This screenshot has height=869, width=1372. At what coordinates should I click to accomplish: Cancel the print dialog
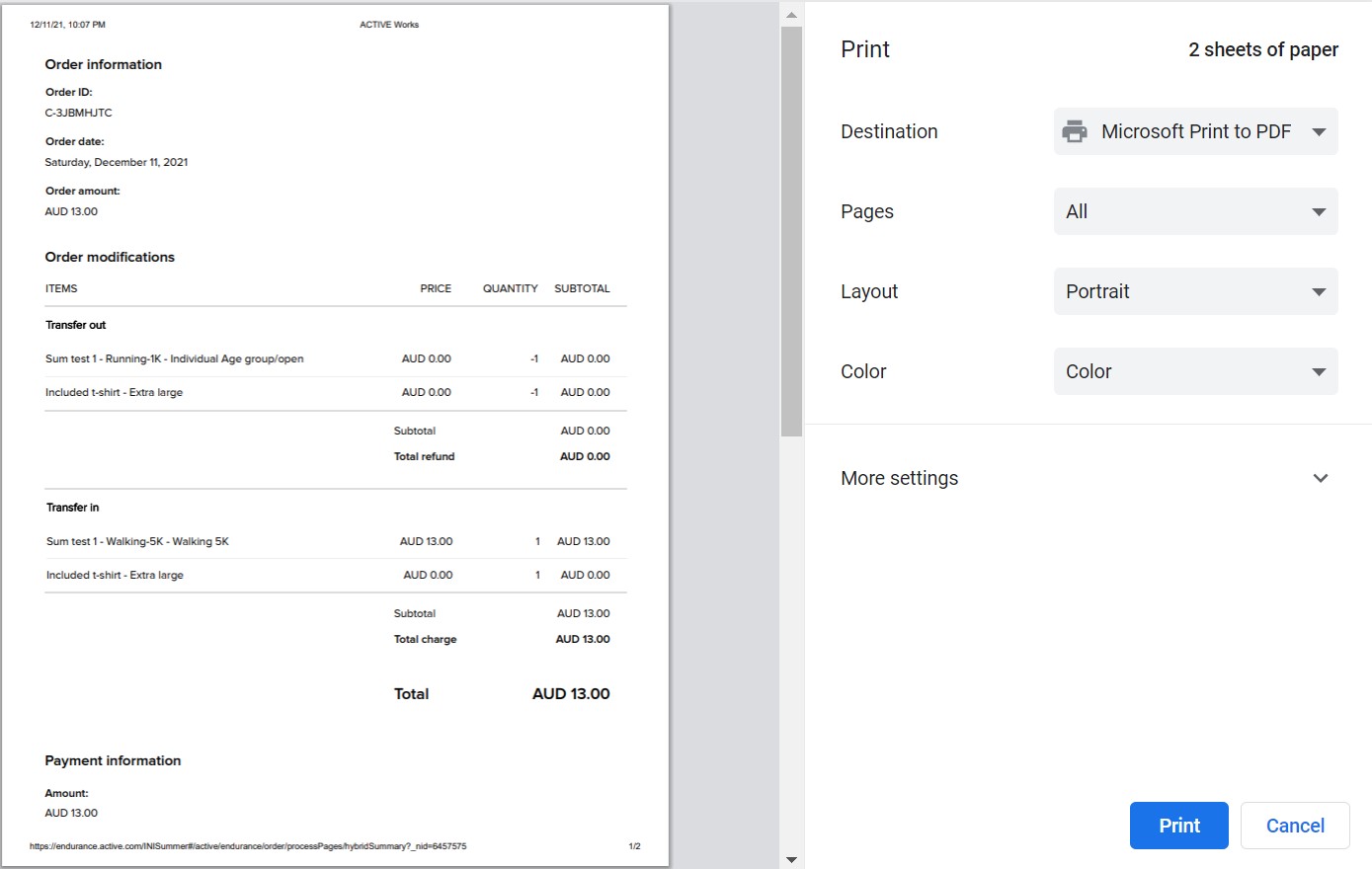pos(1294,826)
